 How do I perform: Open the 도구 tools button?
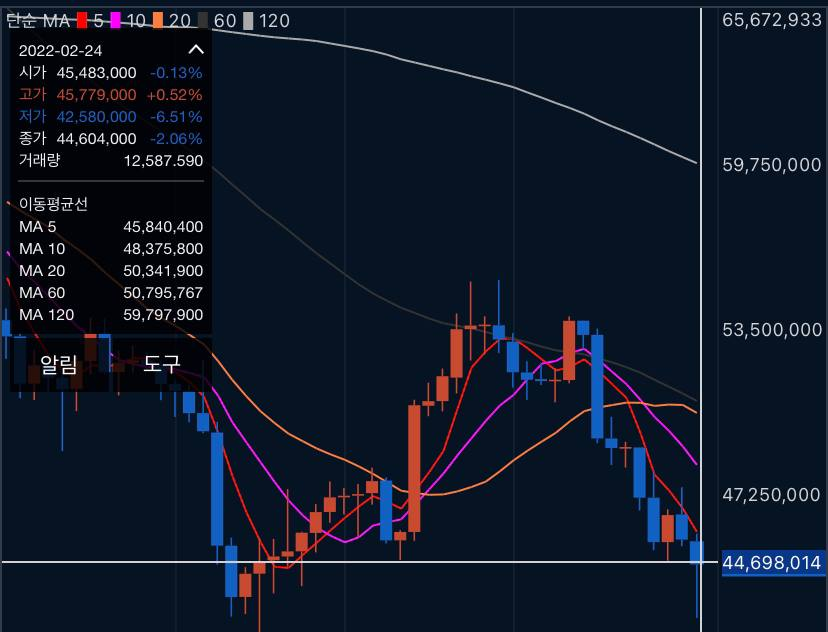click(x=162, y=363)
